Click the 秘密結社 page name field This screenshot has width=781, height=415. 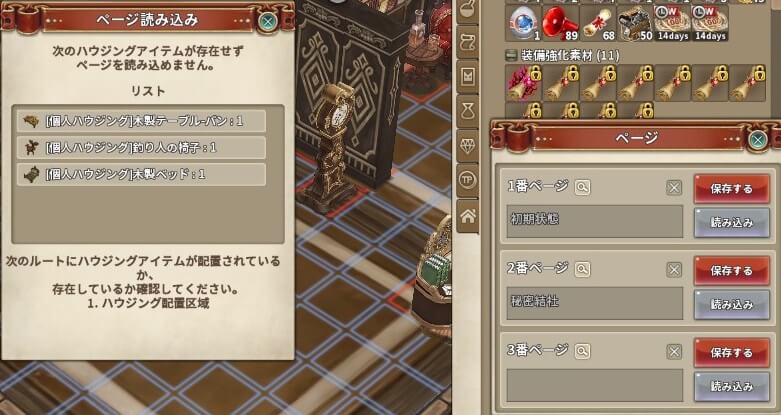[x=595, y=303]
